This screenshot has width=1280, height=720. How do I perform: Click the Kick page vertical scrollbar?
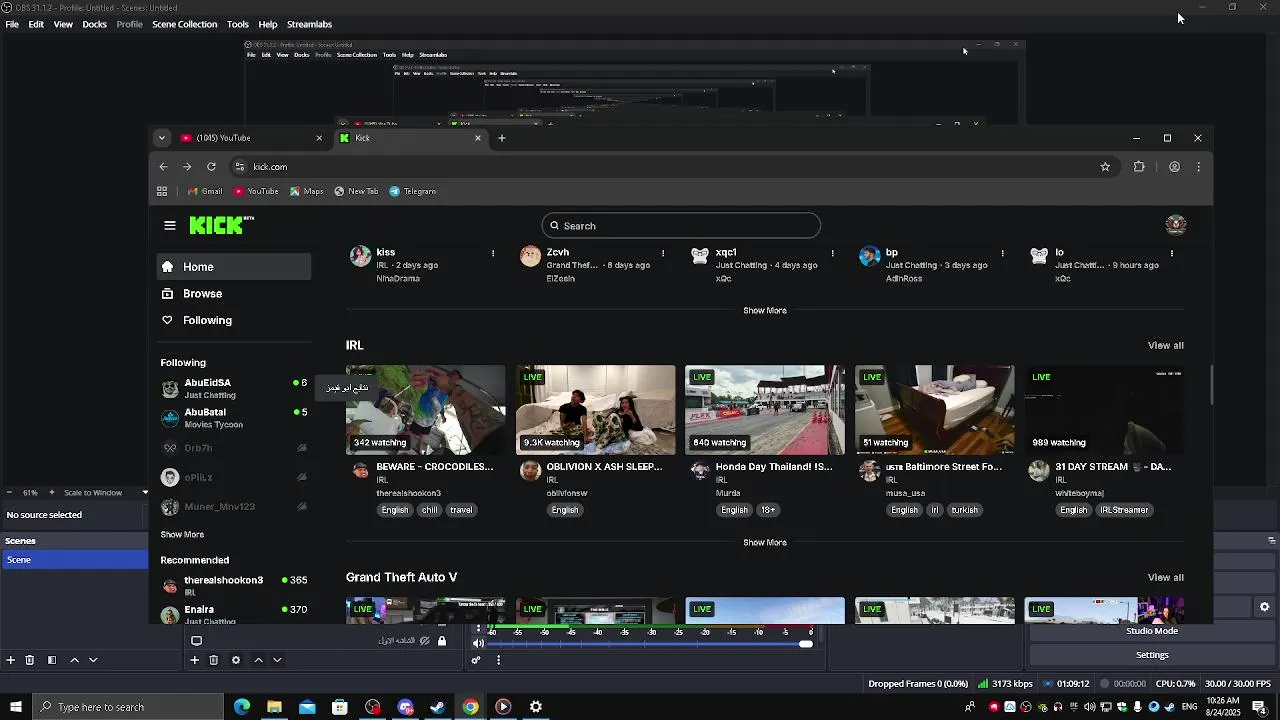click(1211, 385)
